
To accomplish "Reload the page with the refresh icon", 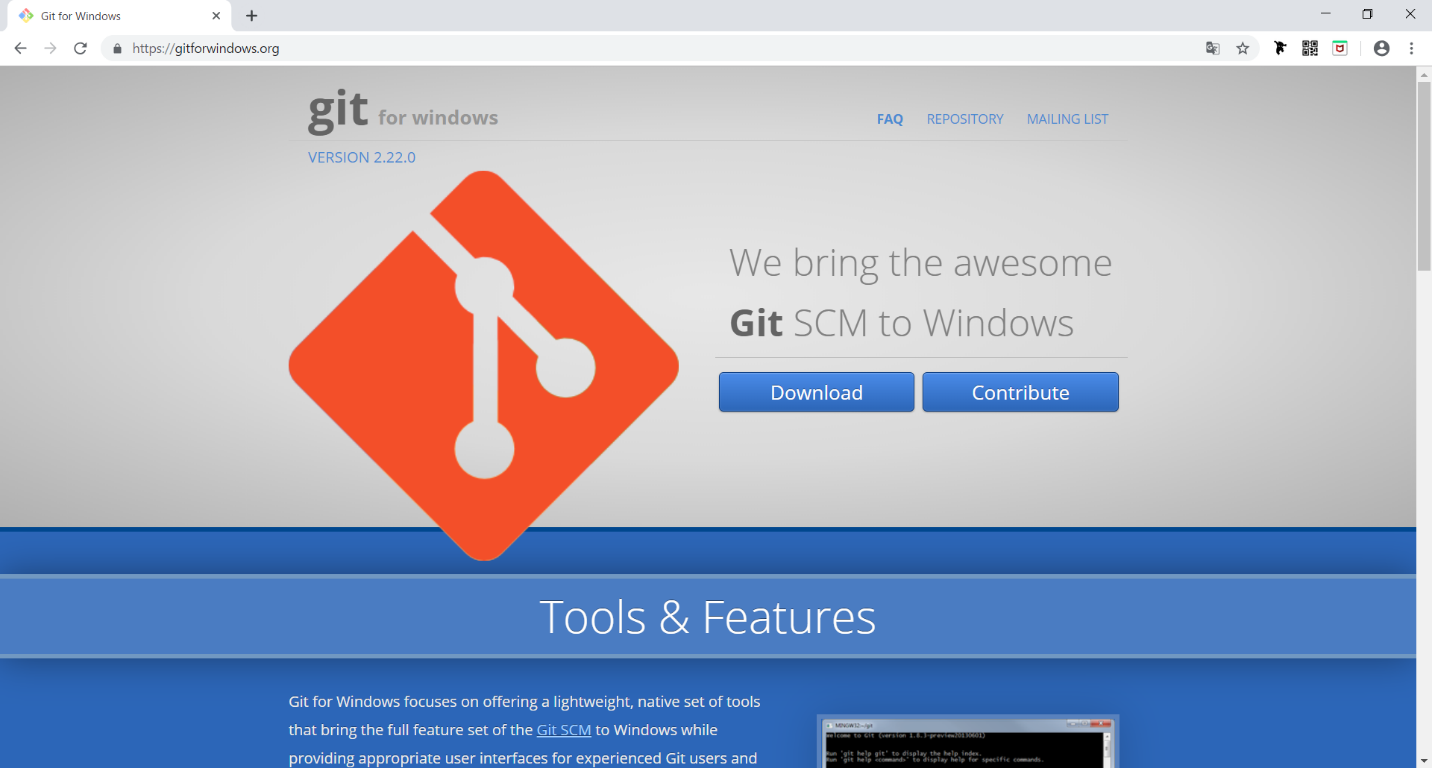I will click(81, 48).
